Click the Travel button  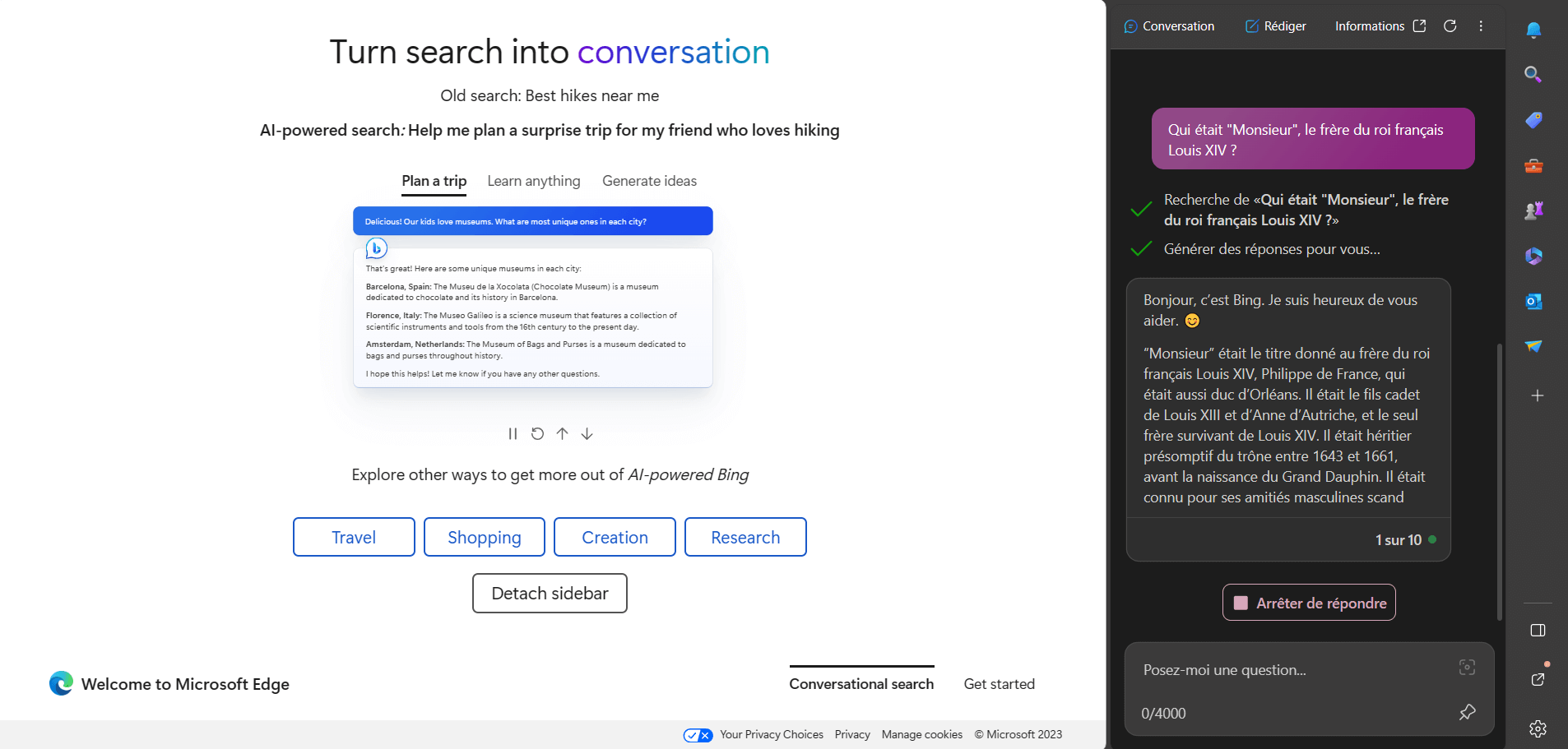point(354,537)
